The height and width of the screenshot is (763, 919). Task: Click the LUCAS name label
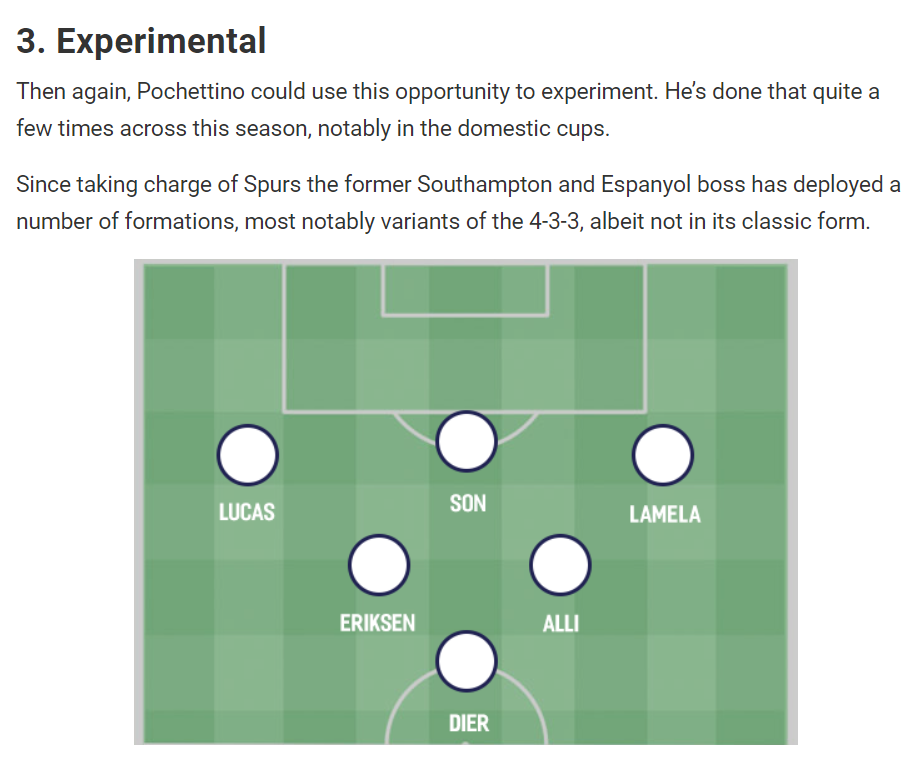tap(247, 512)
